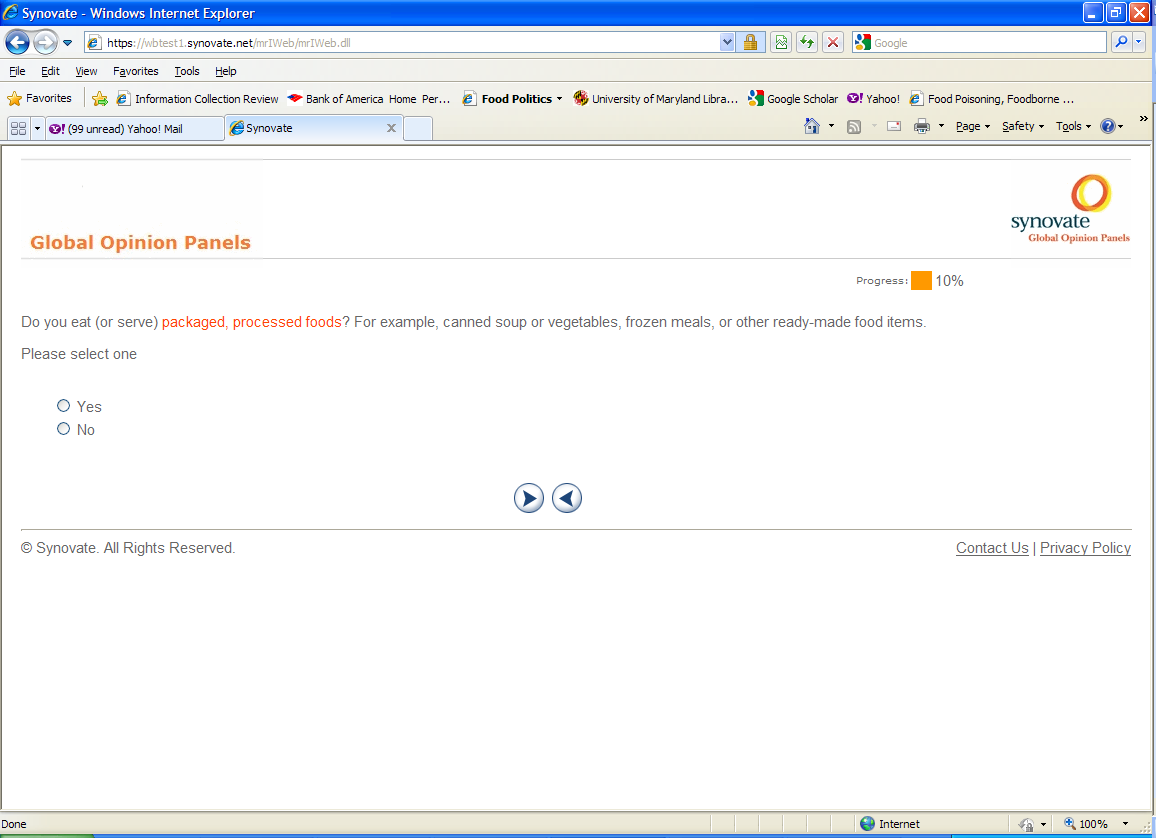The image size is (1156, 838).
Task: Open the Contact Us link
Action: [992, 548]
